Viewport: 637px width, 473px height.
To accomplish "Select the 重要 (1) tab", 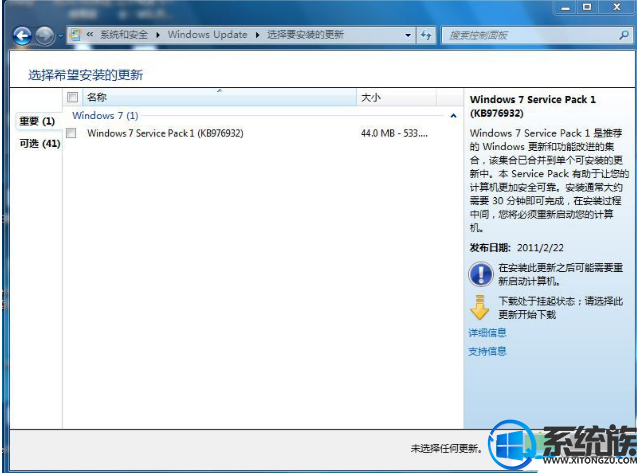I will pyautogui.click(x=37, y=121).
